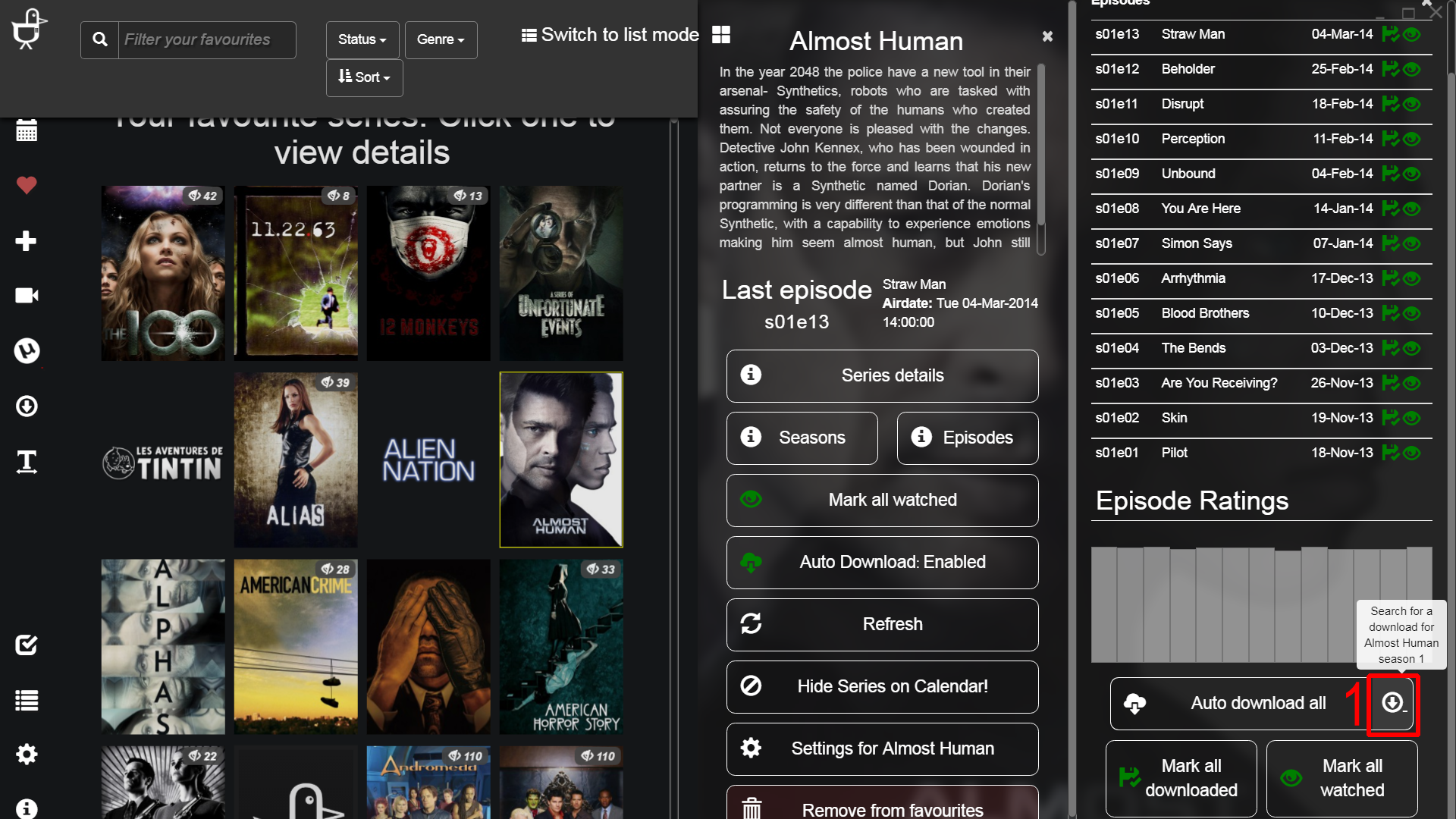Open settings gear in left sidebar
Screen dimensions: 1456x819
coord(27,755)
